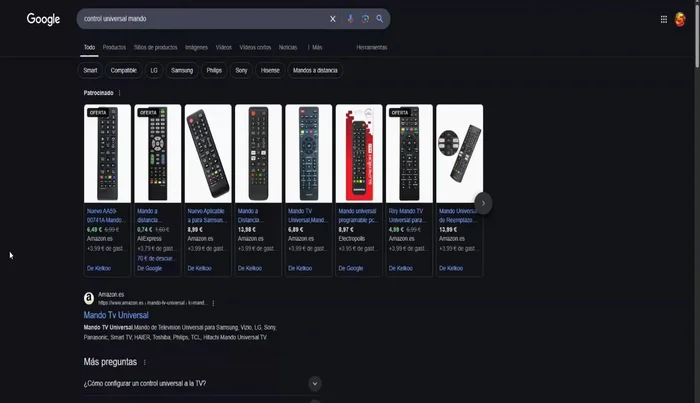Image resolution: width=700 pixels, height=403 pixels.
Task: Filter results by Hisense
Action: [270, 71]
